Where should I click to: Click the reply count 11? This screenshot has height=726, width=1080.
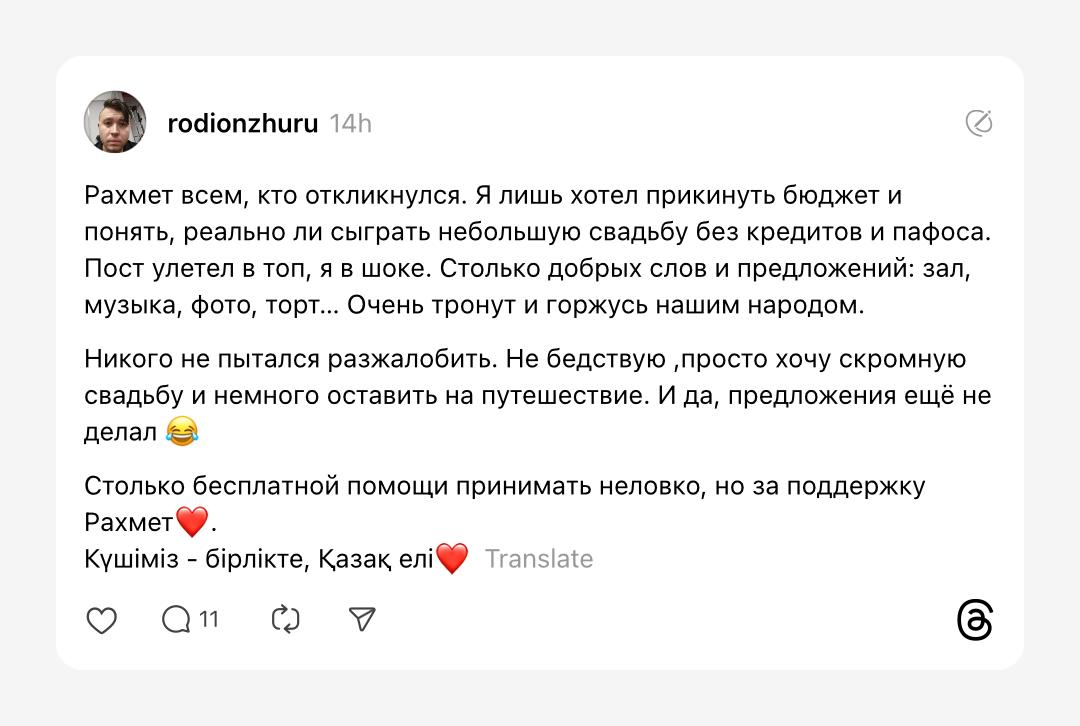click(209, 620)
